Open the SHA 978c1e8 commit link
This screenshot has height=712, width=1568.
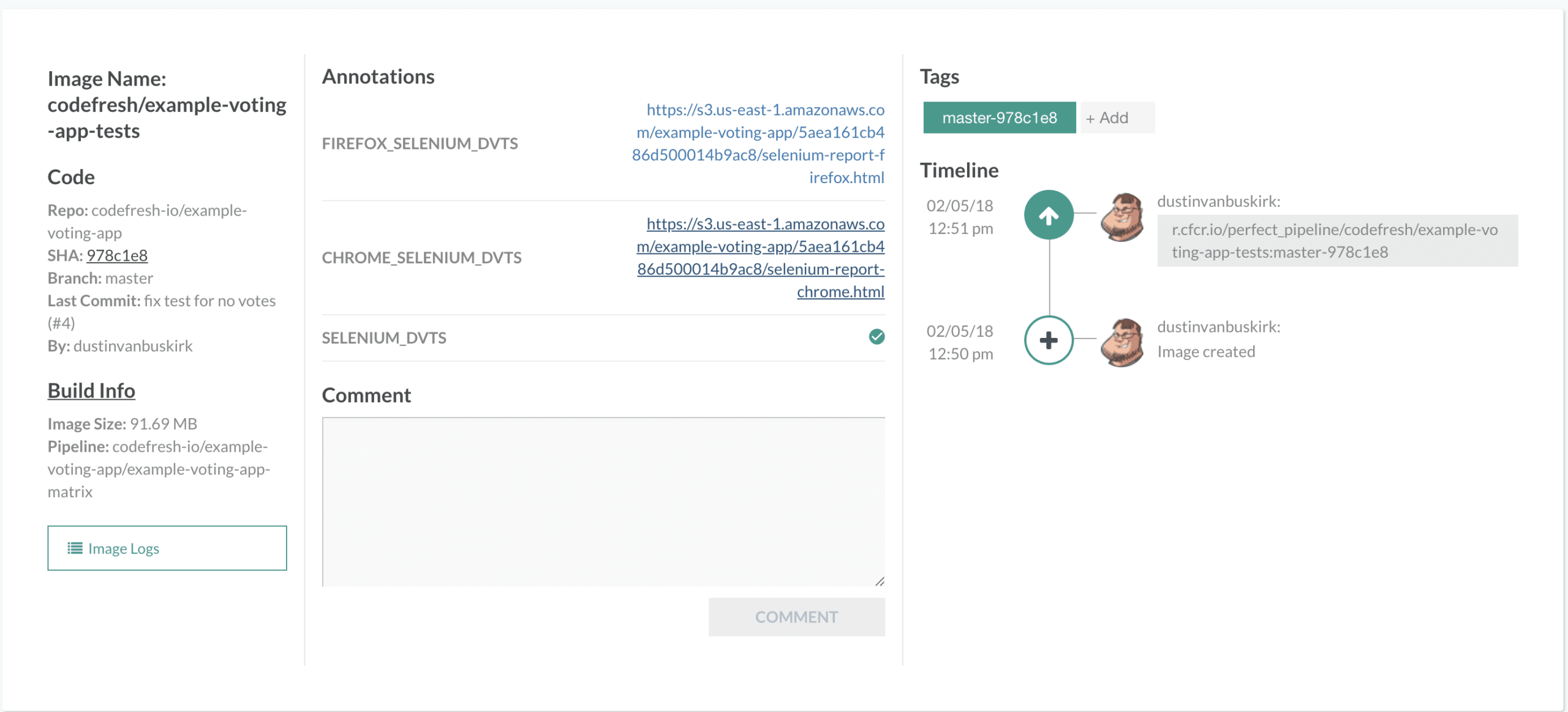pyautogui.click(x=117, y=255)
